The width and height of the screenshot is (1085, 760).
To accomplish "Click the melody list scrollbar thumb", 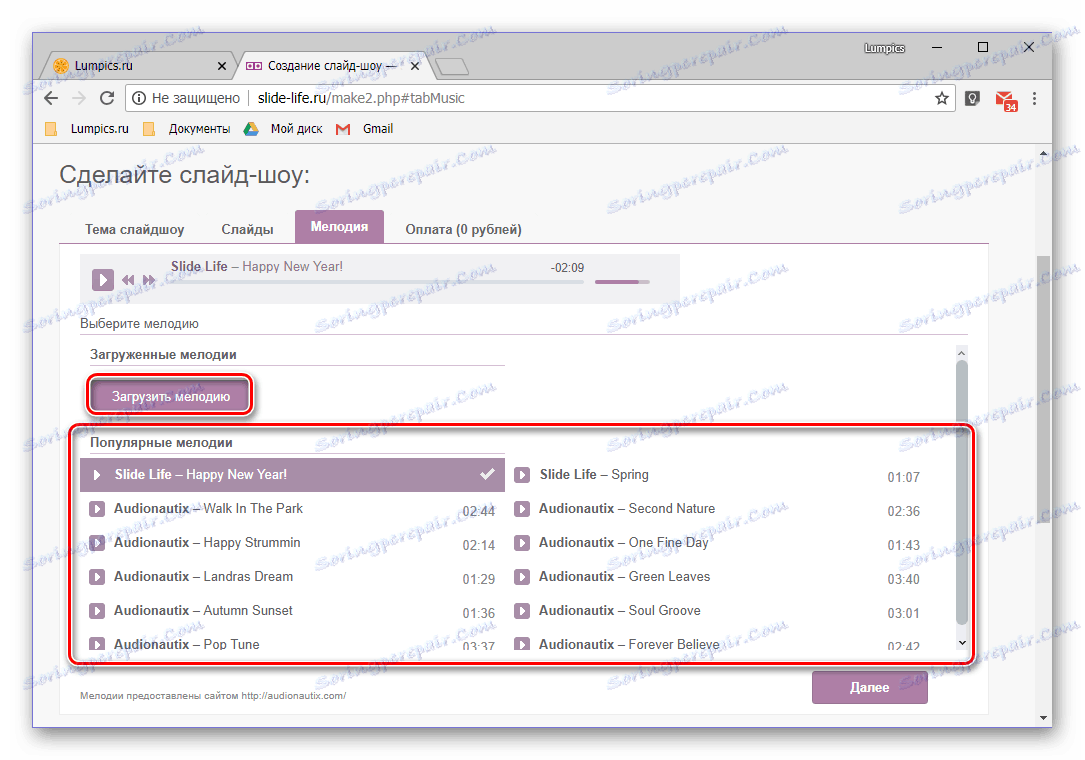I will [x=961, y=491].
